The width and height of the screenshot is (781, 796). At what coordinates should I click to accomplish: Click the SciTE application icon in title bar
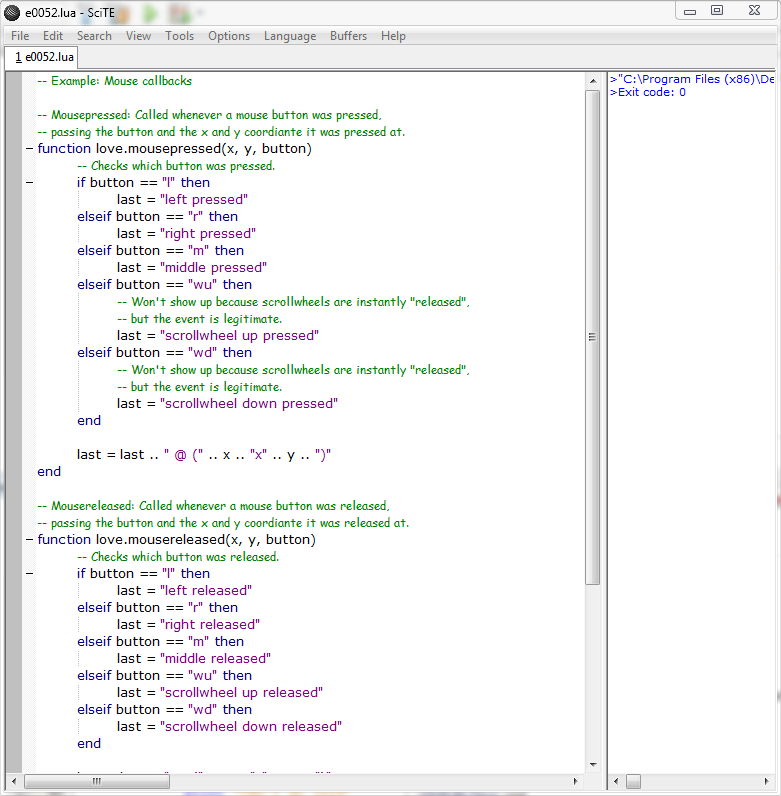pyautogui.click(x=12, y=11)
